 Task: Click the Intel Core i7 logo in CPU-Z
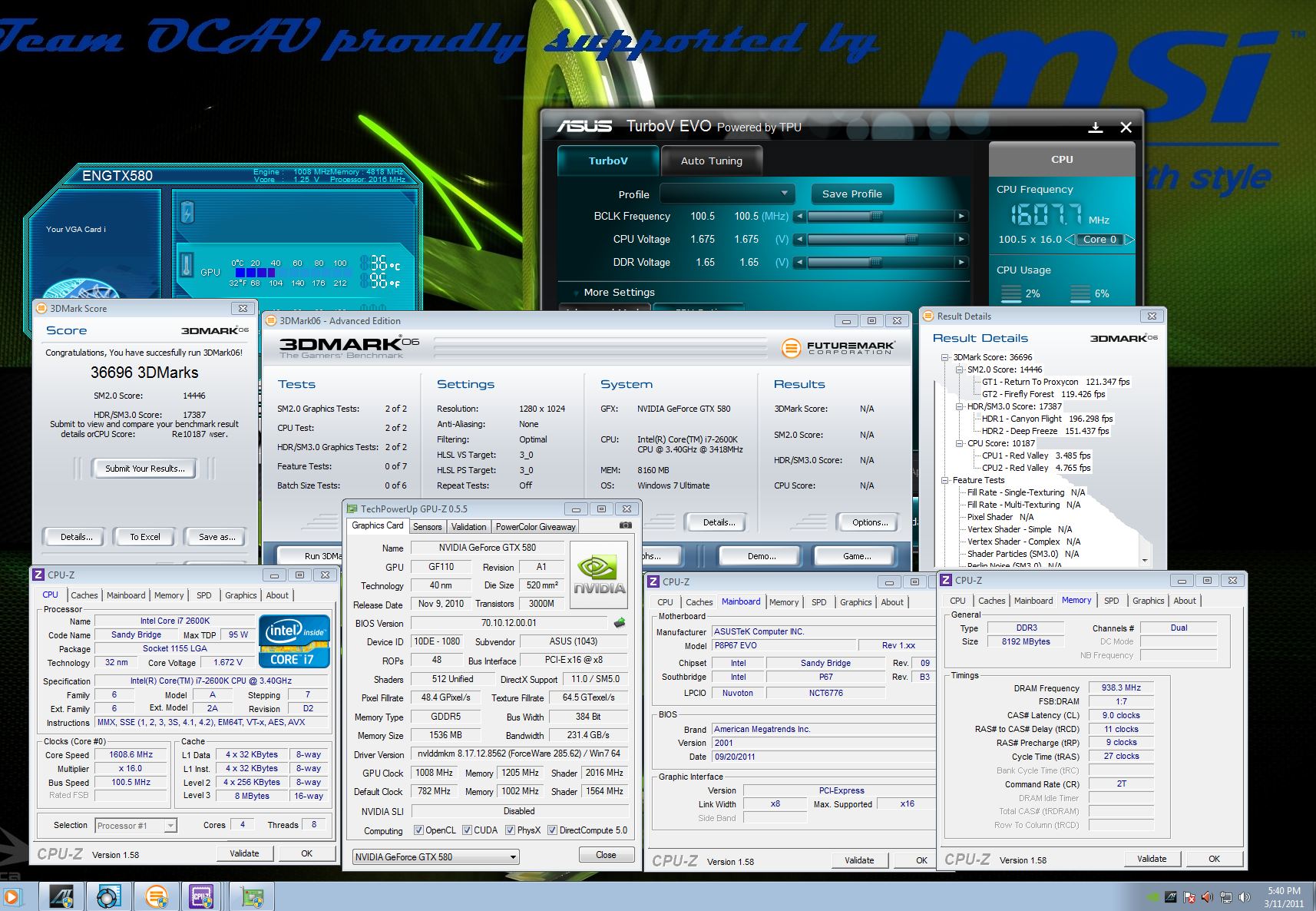pos(294,640)
